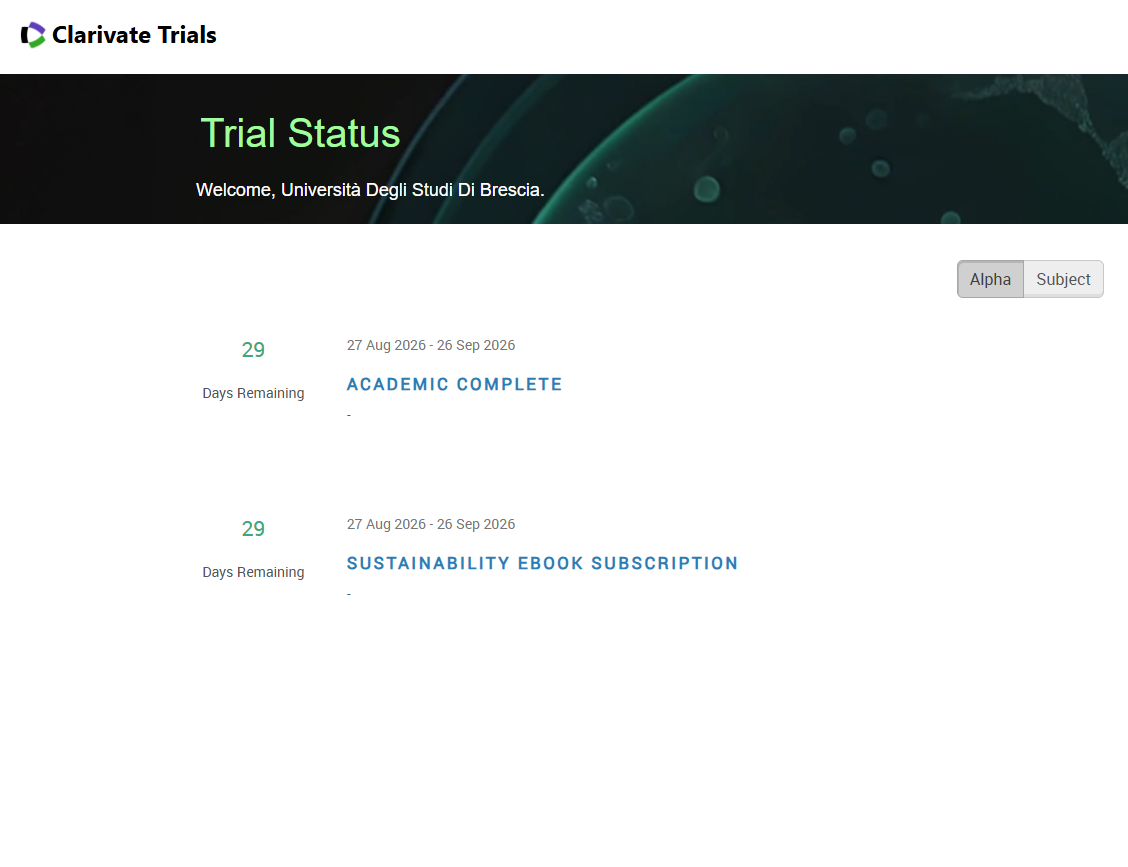The height and width of the screenshot is (867, 1128).
Task: Click Days Remaining label next to Academic Complete
Action: (253, 394)
